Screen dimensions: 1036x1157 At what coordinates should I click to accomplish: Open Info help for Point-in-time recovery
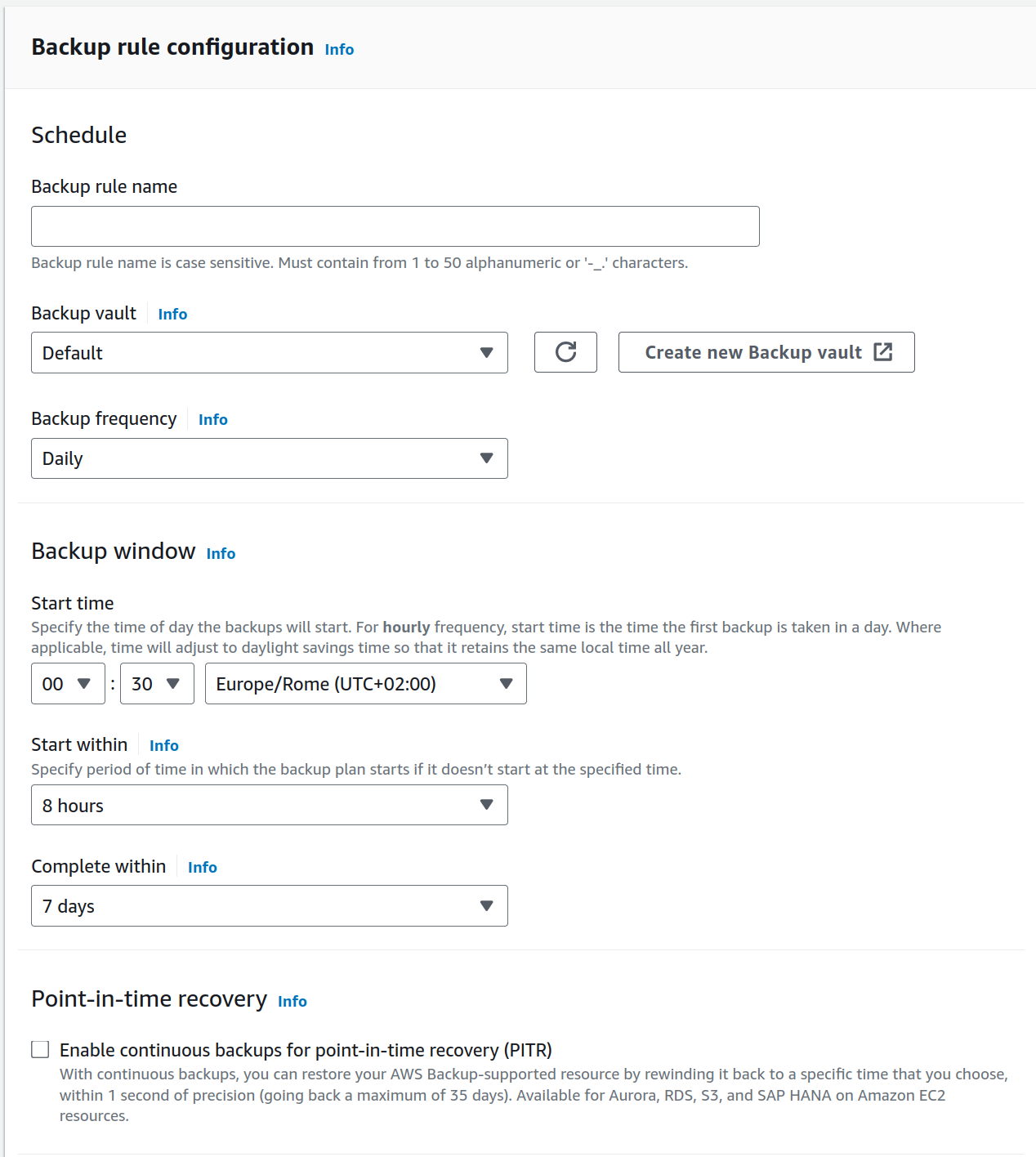292,1001
